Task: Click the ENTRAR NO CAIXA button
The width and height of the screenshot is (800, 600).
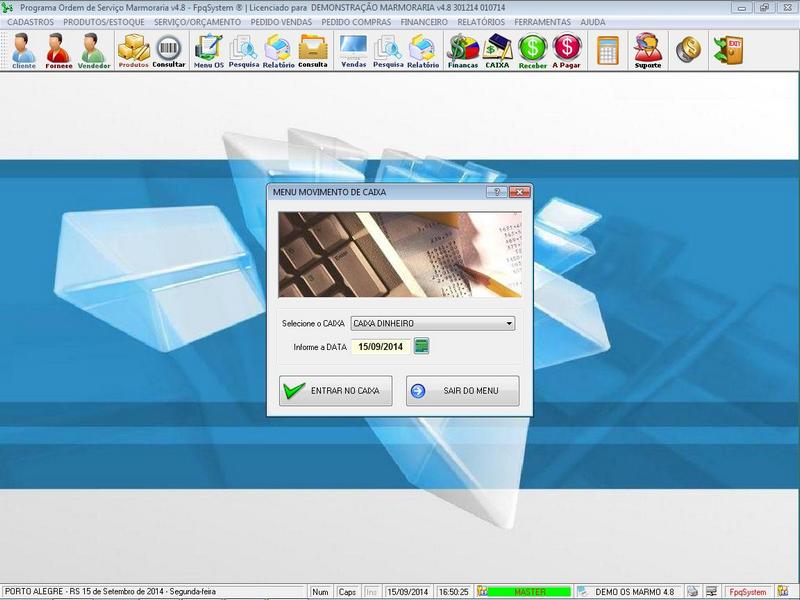Action: click(335, 391)
